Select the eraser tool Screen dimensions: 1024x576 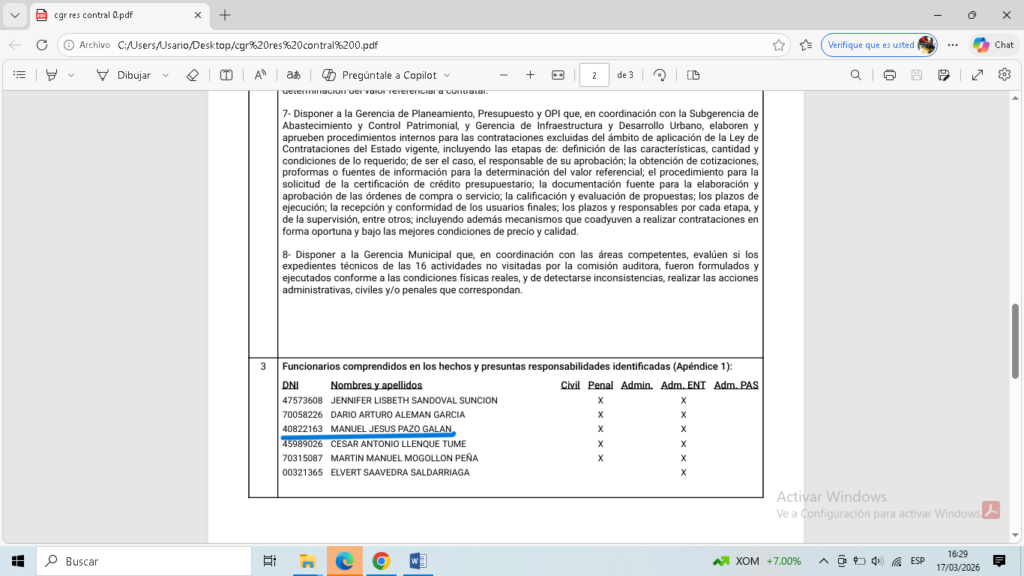[193, 75]
